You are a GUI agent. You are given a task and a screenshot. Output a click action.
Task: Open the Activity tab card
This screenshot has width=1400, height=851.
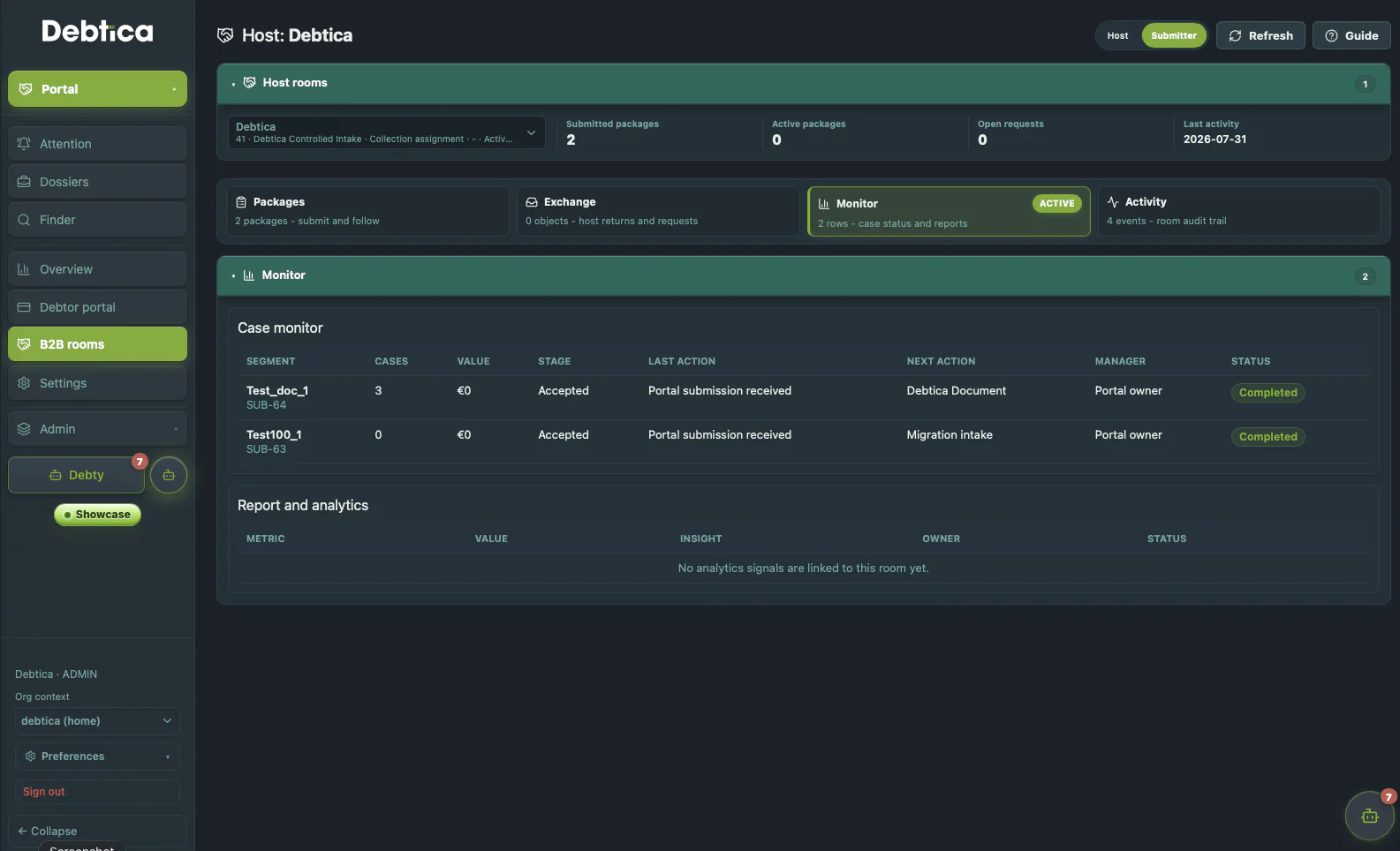(x=1239, y=211)
